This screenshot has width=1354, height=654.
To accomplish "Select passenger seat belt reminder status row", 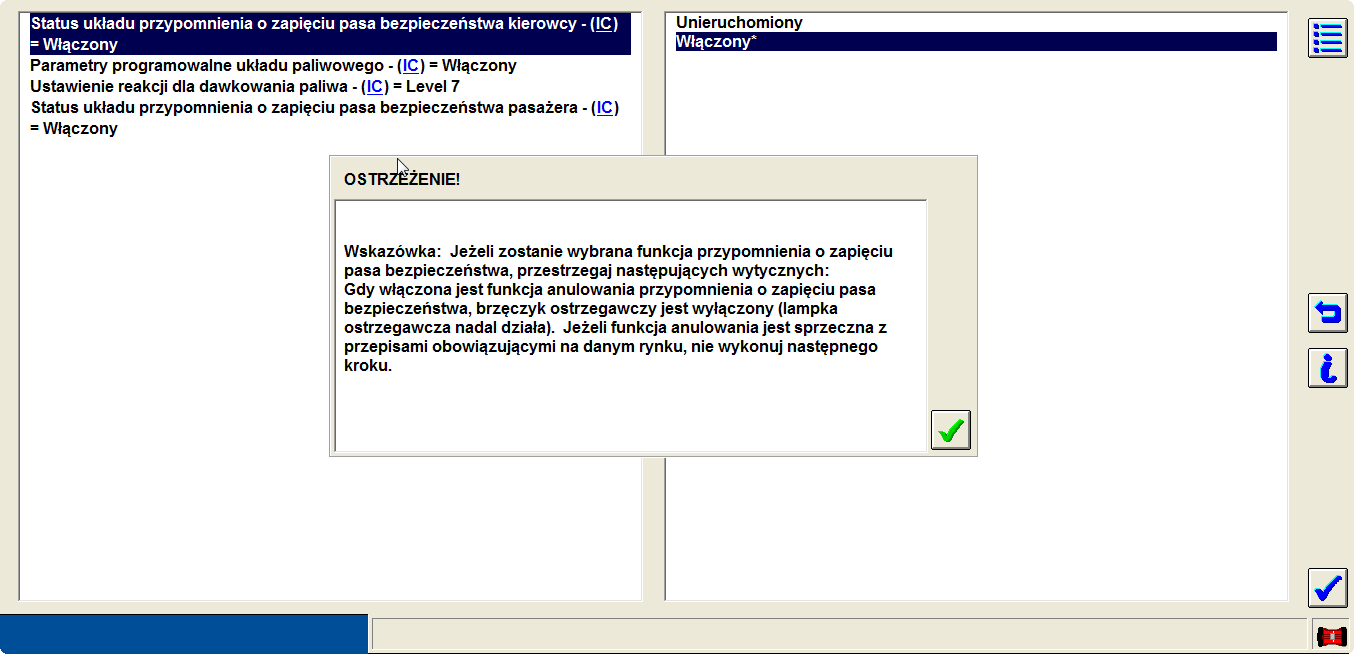I will coord(300,108).
